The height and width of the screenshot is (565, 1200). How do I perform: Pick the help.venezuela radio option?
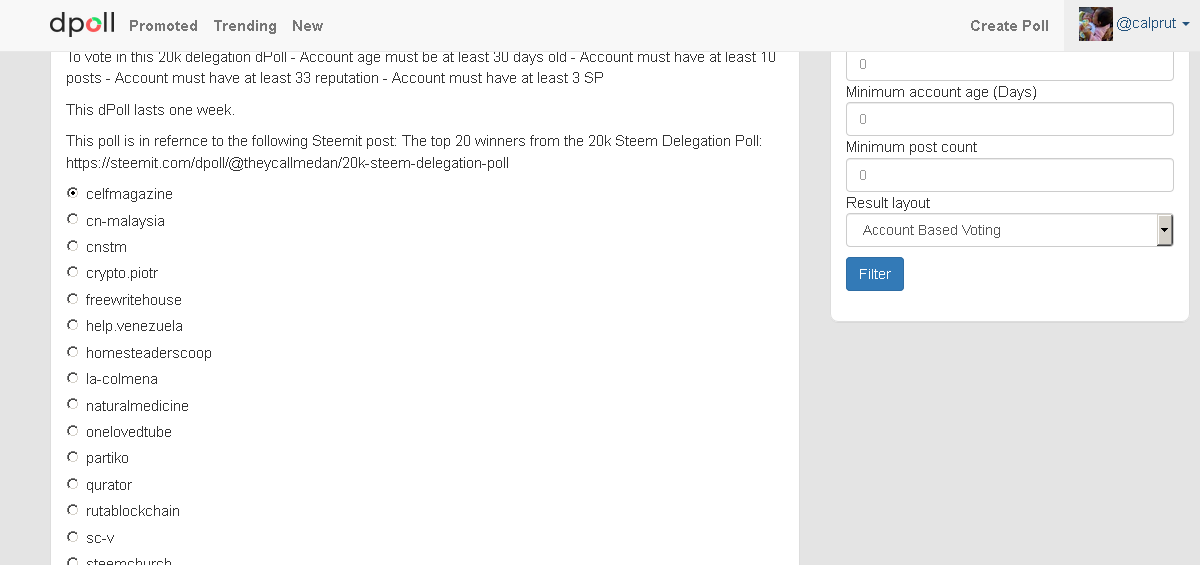point(73,325)
